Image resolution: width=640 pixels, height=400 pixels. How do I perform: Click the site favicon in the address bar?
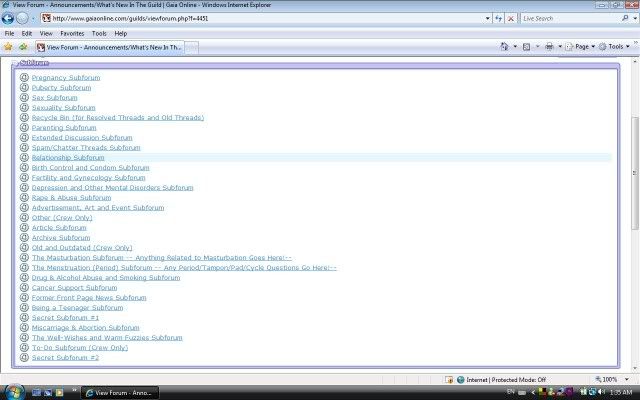pos(47,18)
